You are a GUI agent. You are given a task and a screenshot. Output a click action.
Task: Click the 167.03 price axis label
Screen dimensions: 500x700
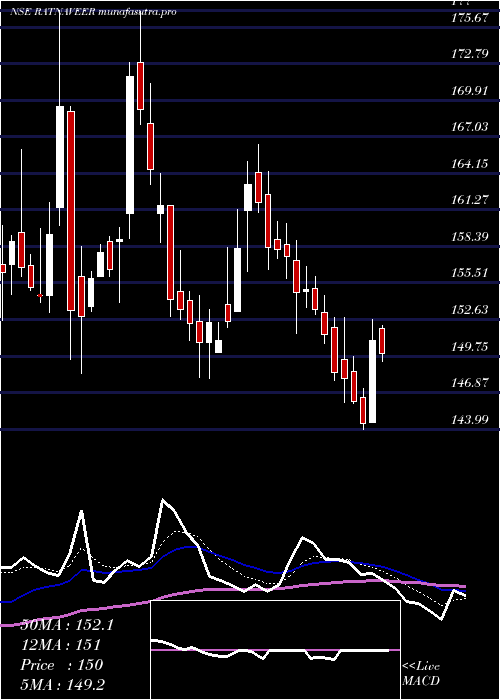pyautogui.click(x=470, y=128)
